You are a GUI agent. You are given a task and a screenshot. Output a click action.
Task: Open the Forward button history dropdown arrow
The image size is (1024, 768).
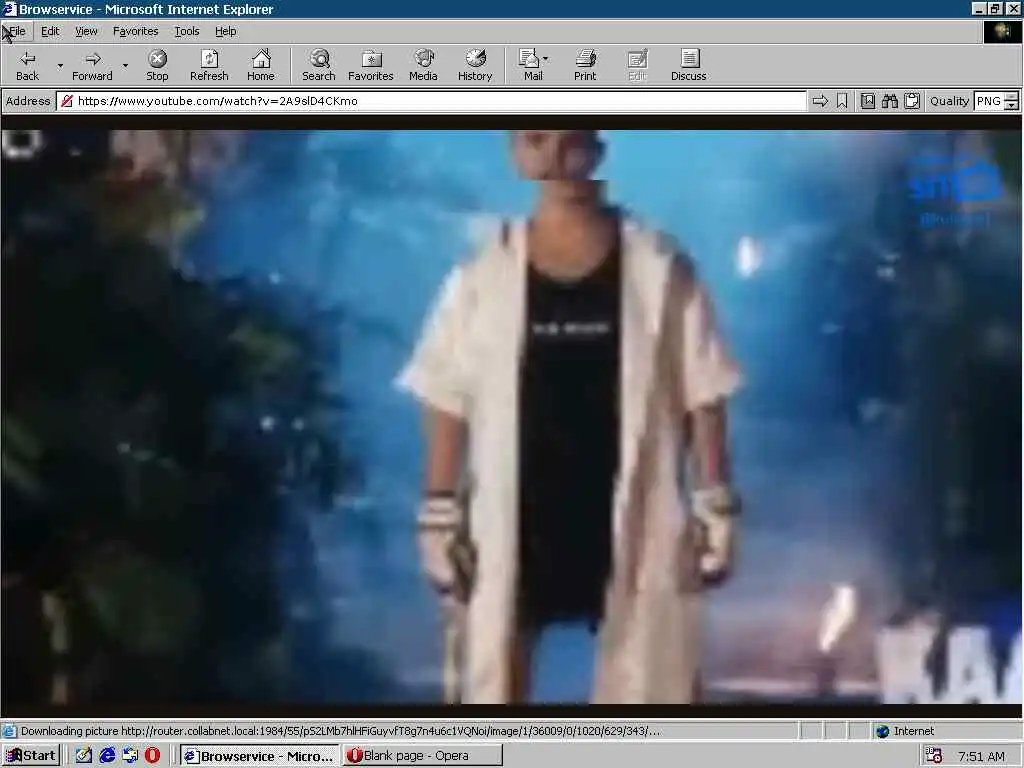125,65
